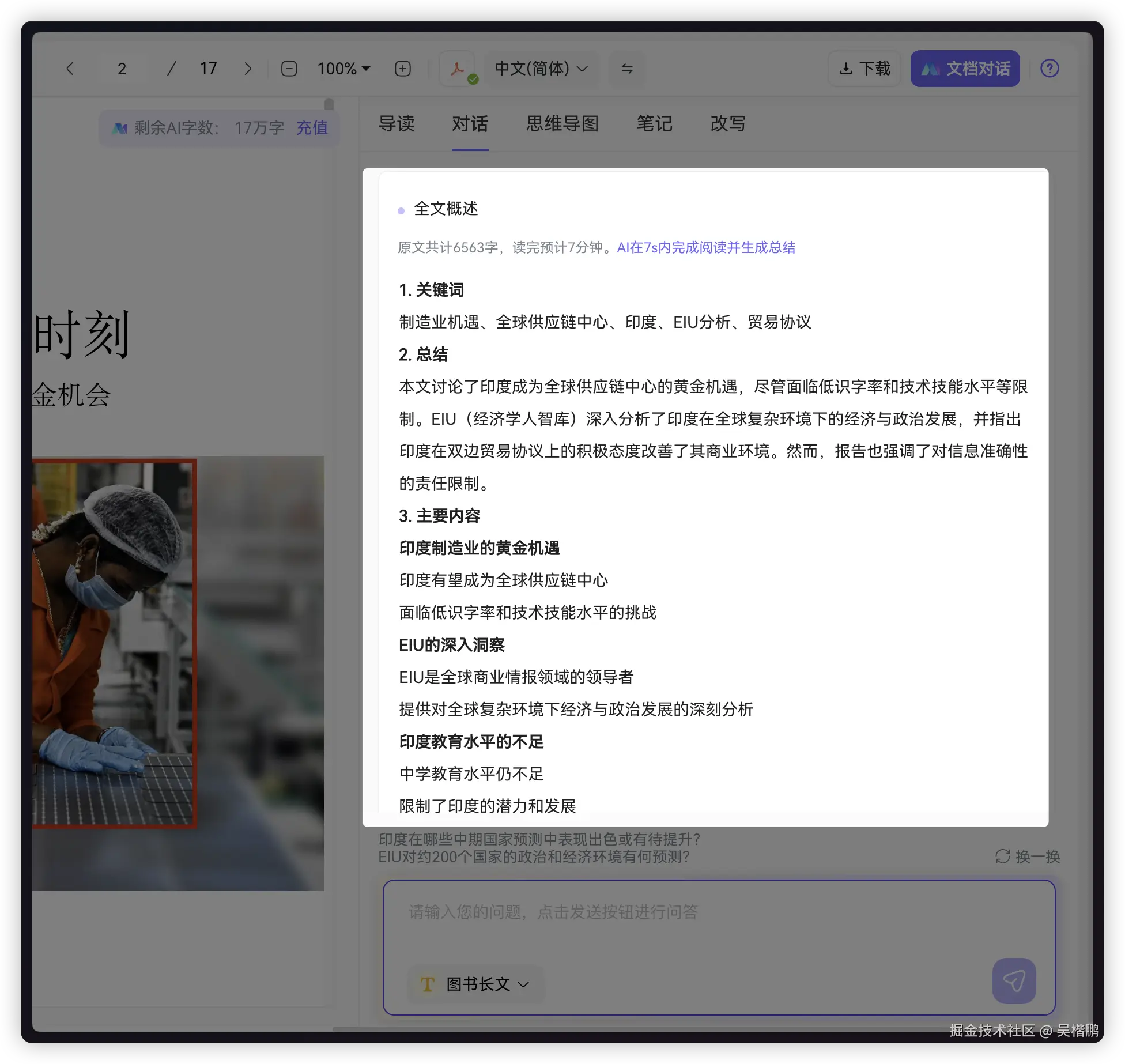The width and height of the screenshot is (1125, 1064).
Task: Click the PDF source file icon
Action: (x=458, y=69)
